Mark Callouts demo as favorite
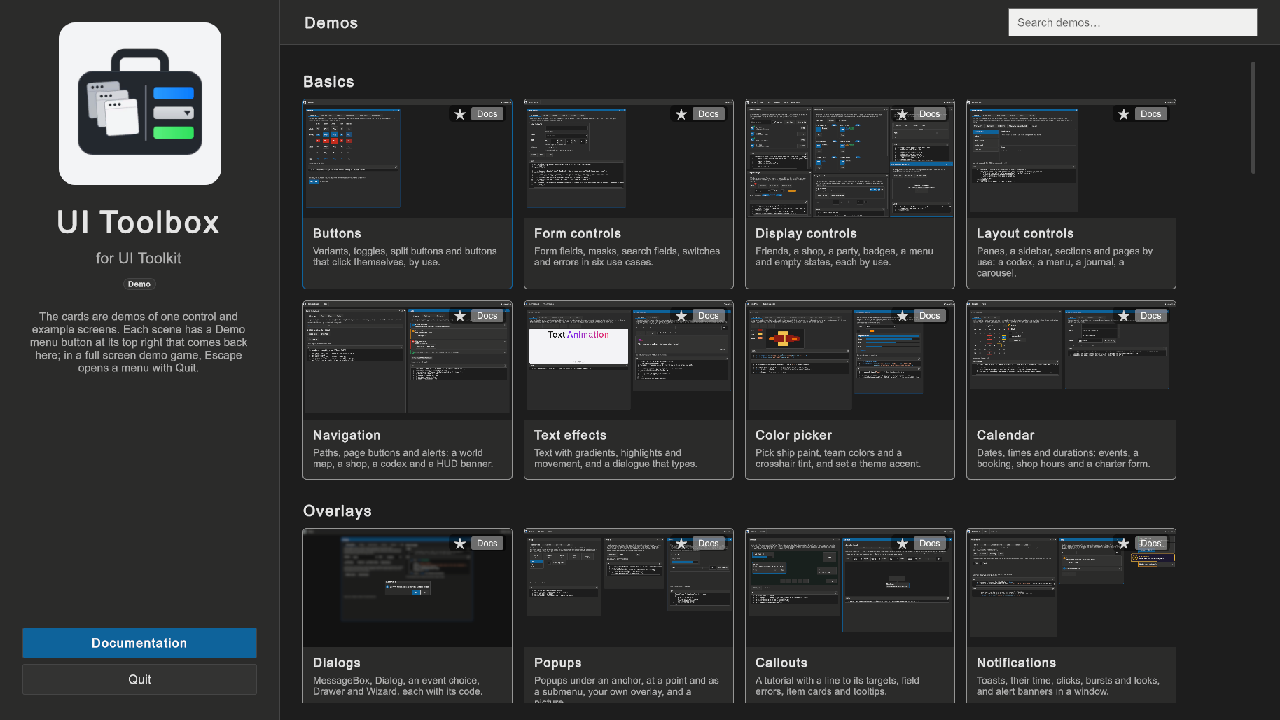Image resolution: width=1280 pixels, height=720 pixels. (x=902, y=544)
